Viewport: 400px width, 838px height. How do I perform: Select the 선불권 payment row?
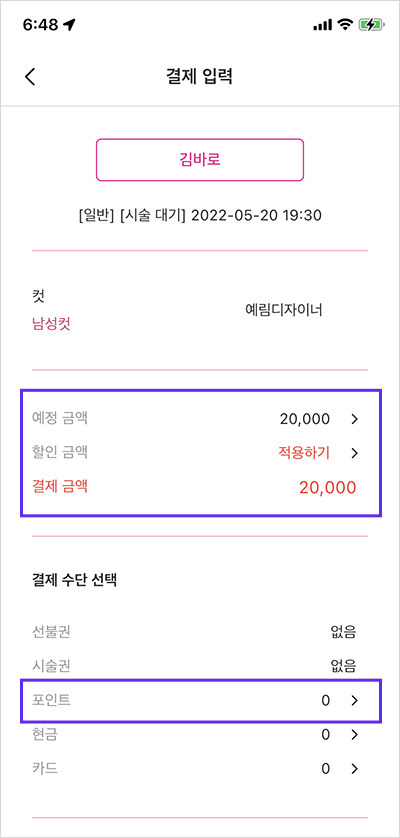[x=194, y=633]
